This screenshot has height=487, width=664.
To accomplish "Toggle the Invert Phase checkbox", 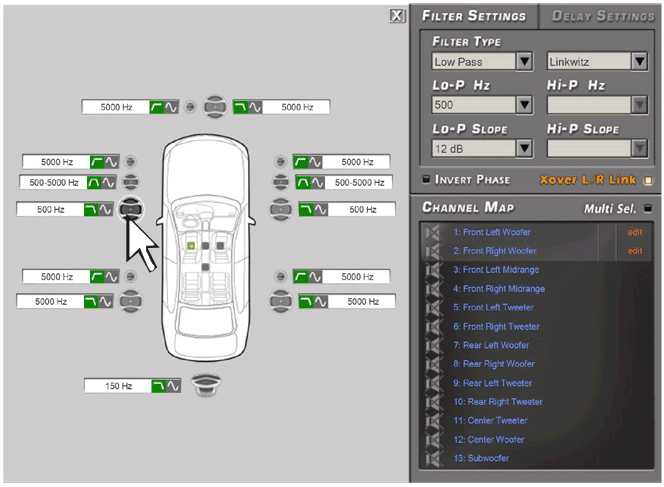I will 426,179.
